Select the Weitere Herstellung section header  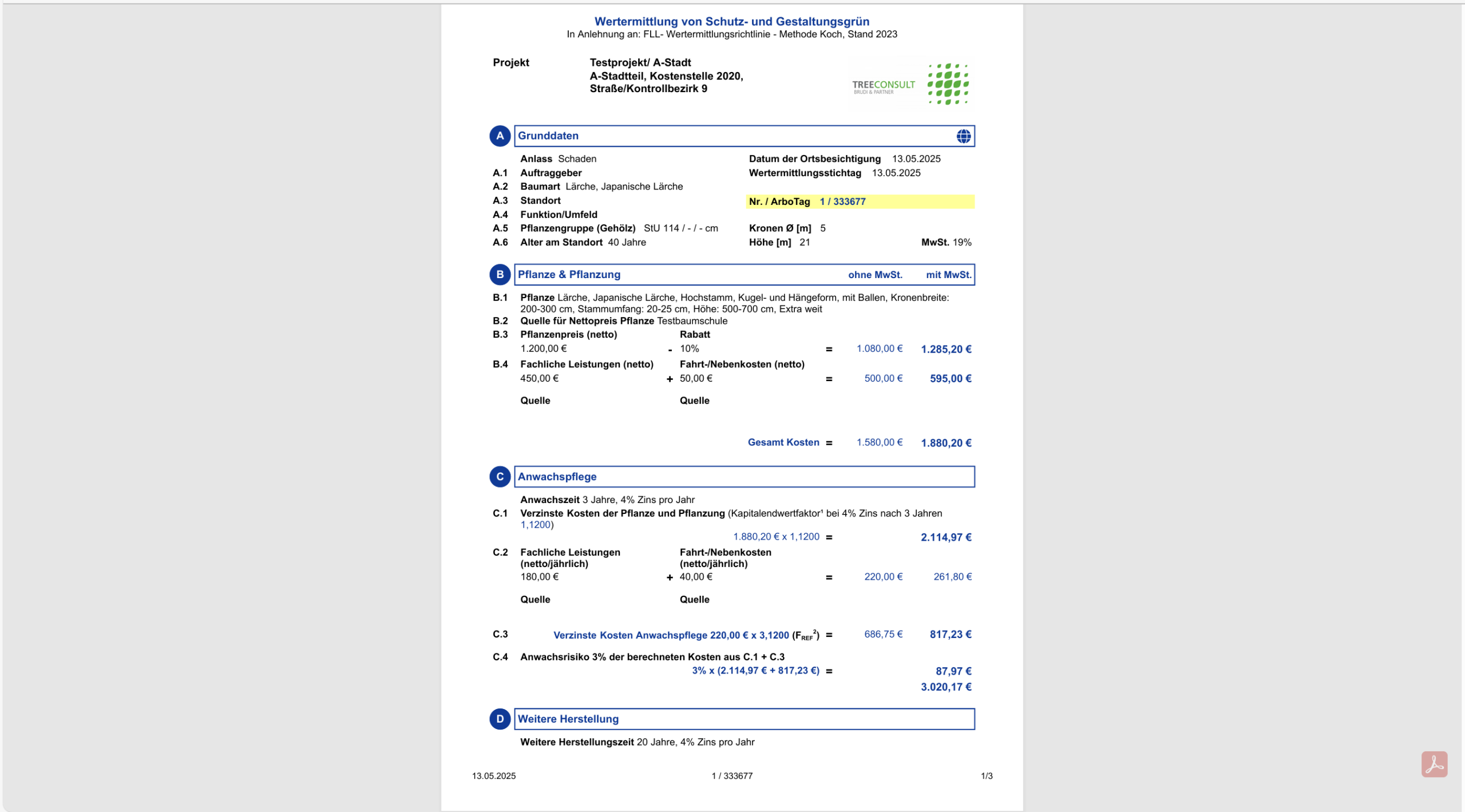pyautogui.click(x=744, y=719)
